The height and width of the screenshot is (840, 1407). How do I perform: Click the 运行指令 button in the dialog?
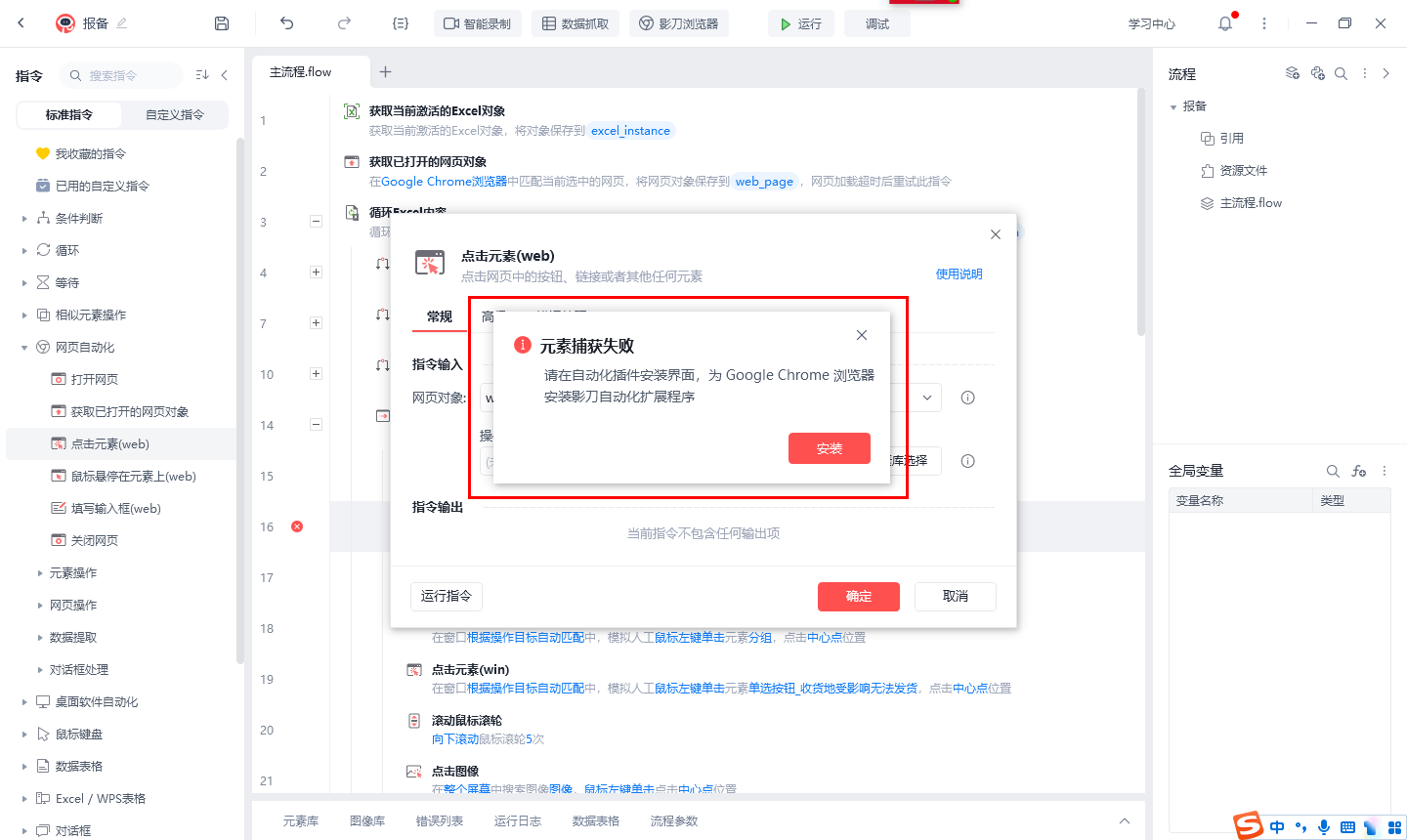(447, 596)
